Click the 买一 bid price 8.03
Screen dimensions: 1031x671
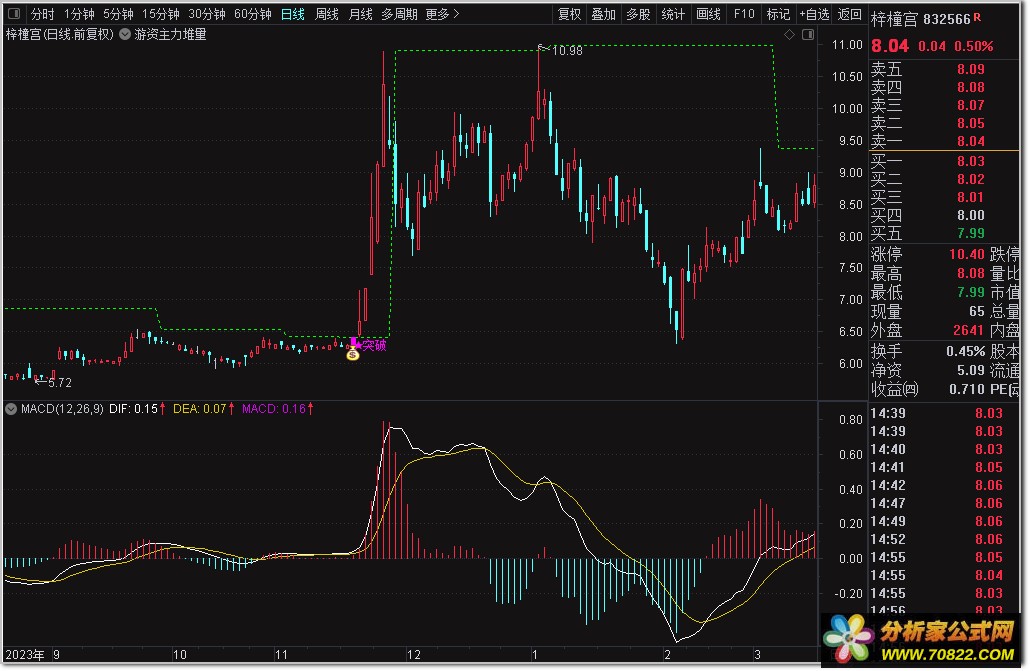pos(971,161)
